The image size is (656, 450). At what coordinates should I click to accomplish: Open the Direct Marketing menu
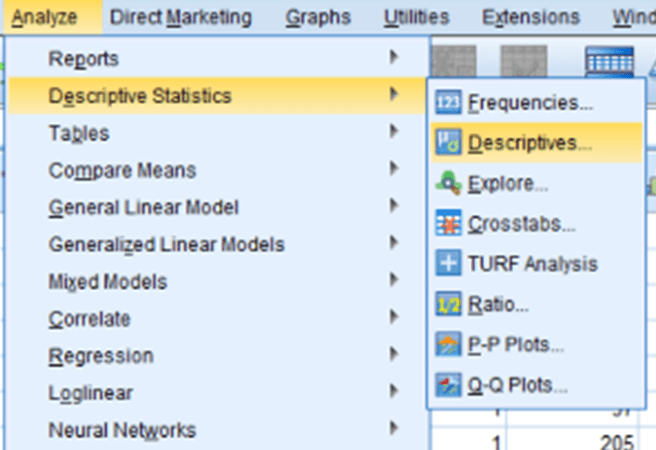pos(181,17)
